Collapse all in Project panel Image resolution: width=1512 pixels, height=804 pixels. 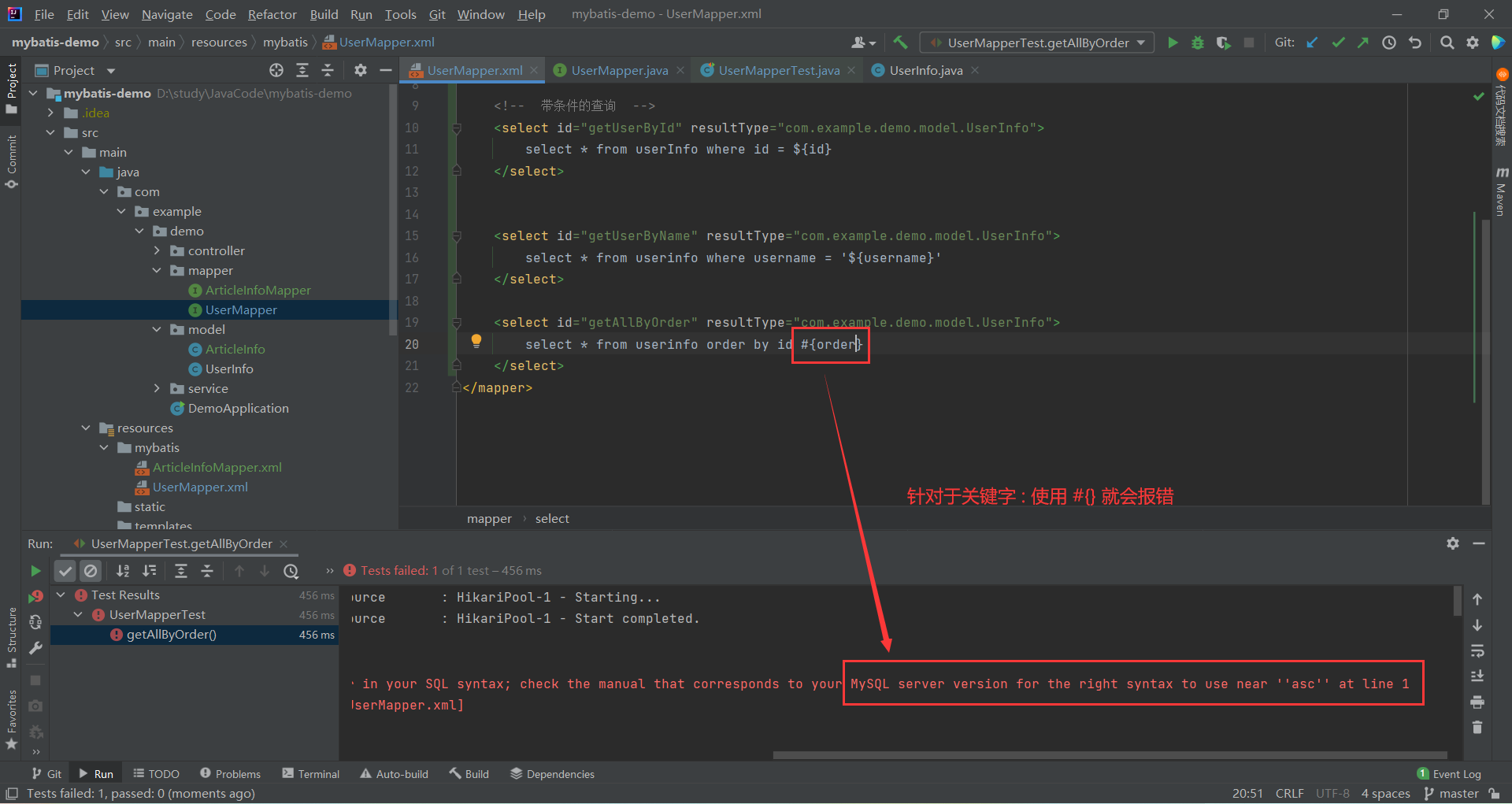pyautogui.click(x=328, y=70)
